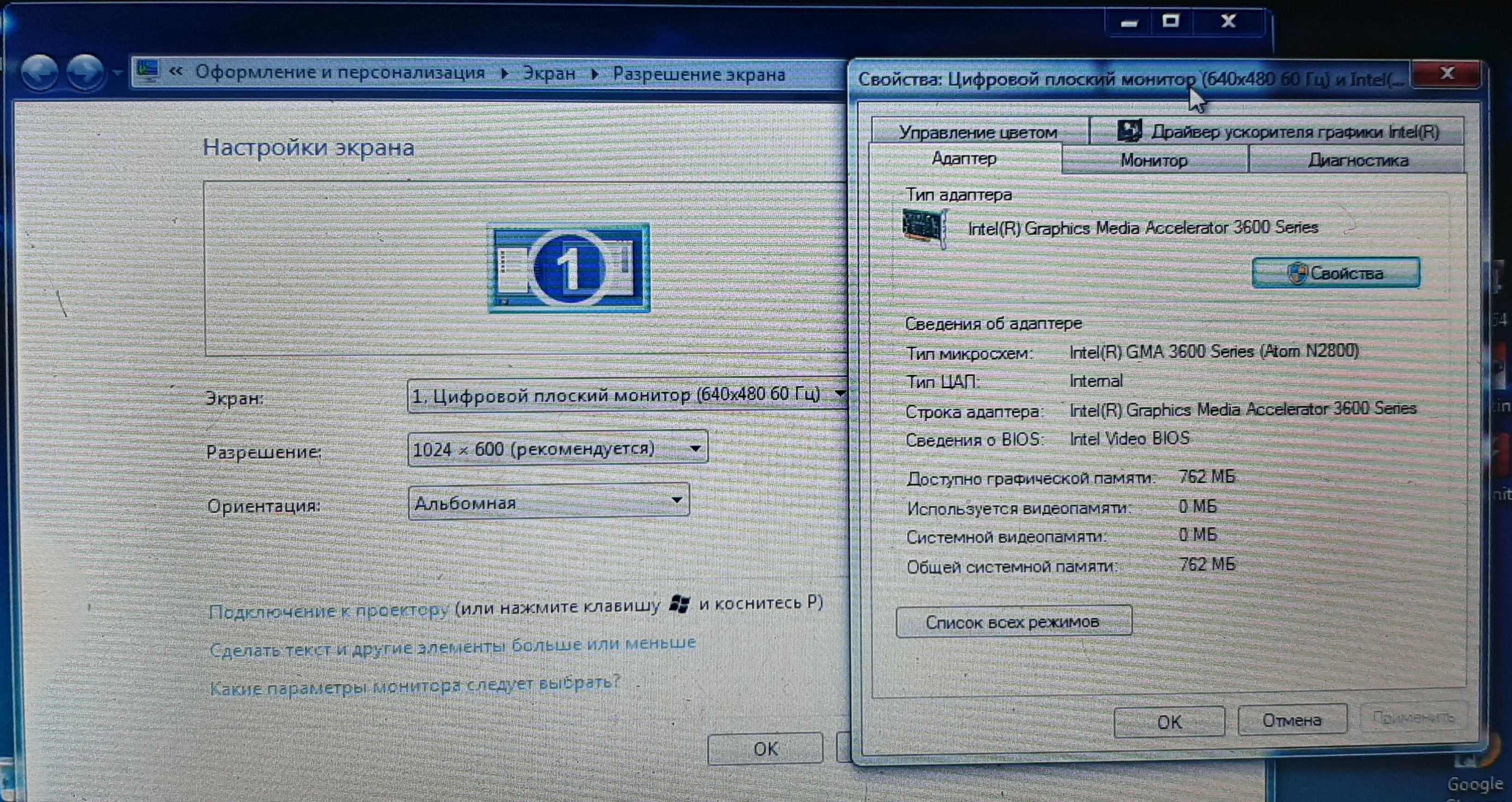The height and width of the screenshot is (802, 1512).
Task: Click 'Отмена' in the properties dialog
Action: tap(1292, 720)
